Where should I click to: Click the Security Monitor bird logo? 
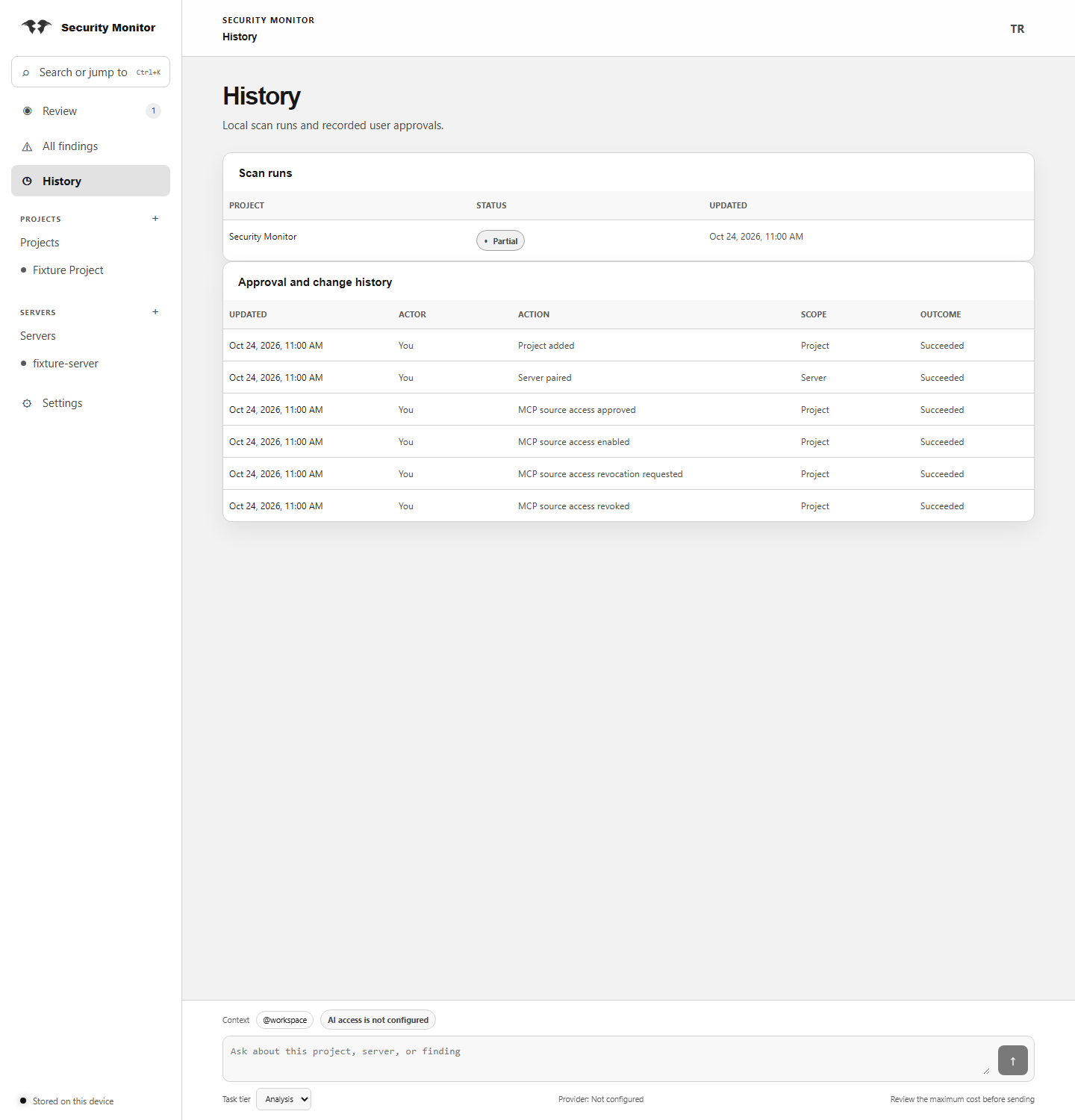pyautogui.click(x=37, y=27)
